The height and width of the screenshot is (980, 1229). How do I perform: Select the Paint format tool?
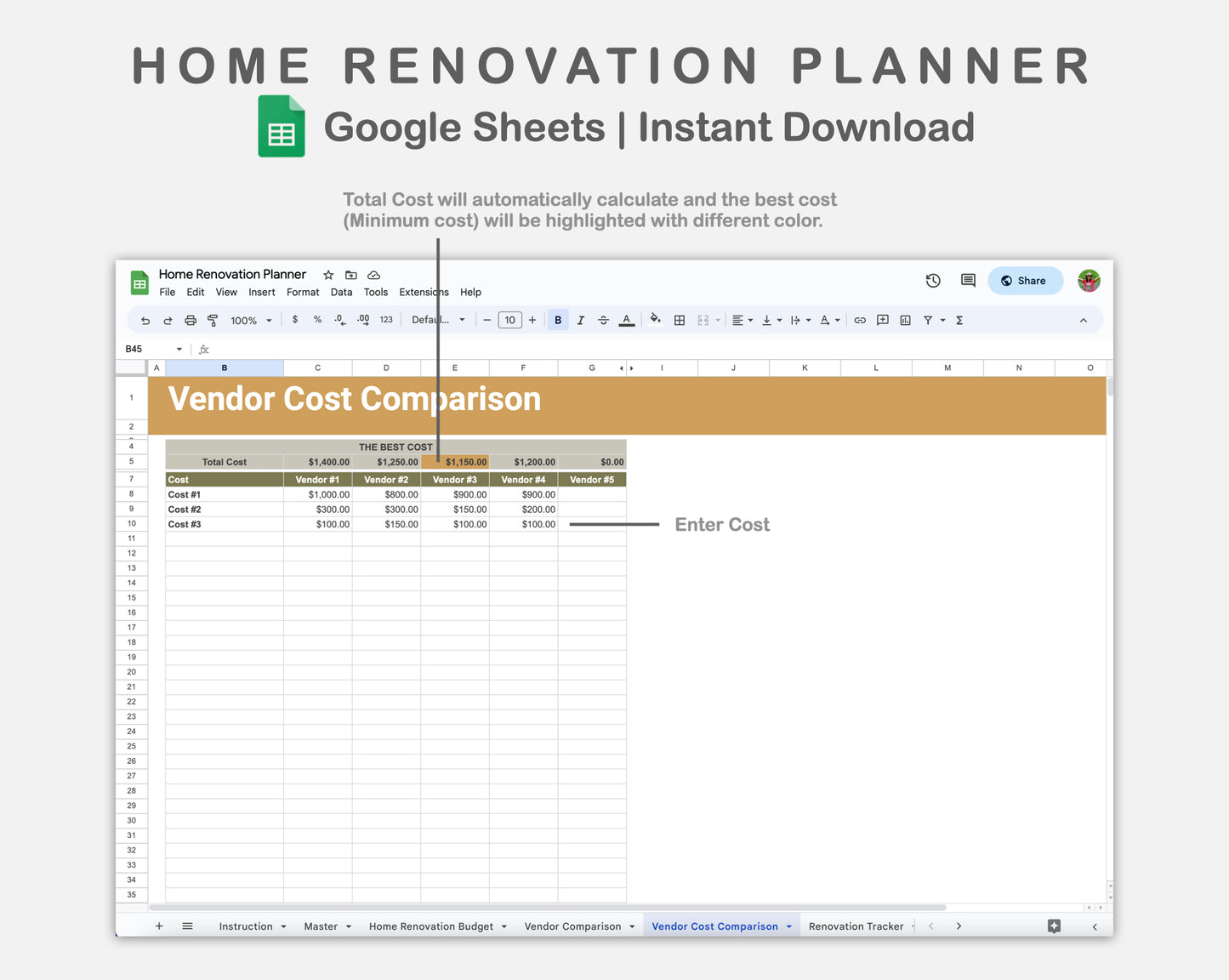pyautogui.click(x=213, y=320)
